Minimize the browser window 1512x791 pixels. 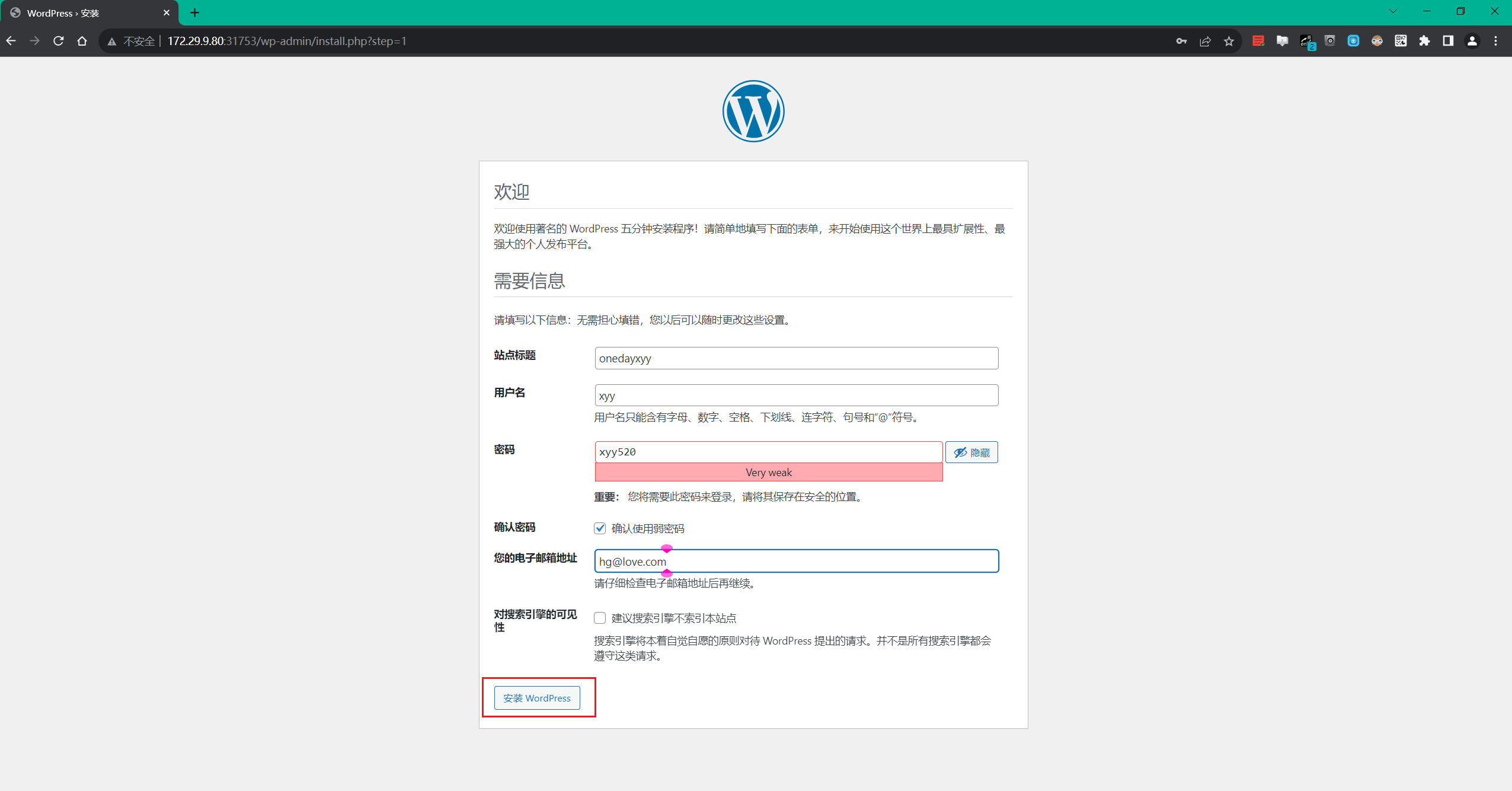pyautogui.click(x=1427, y=11)
